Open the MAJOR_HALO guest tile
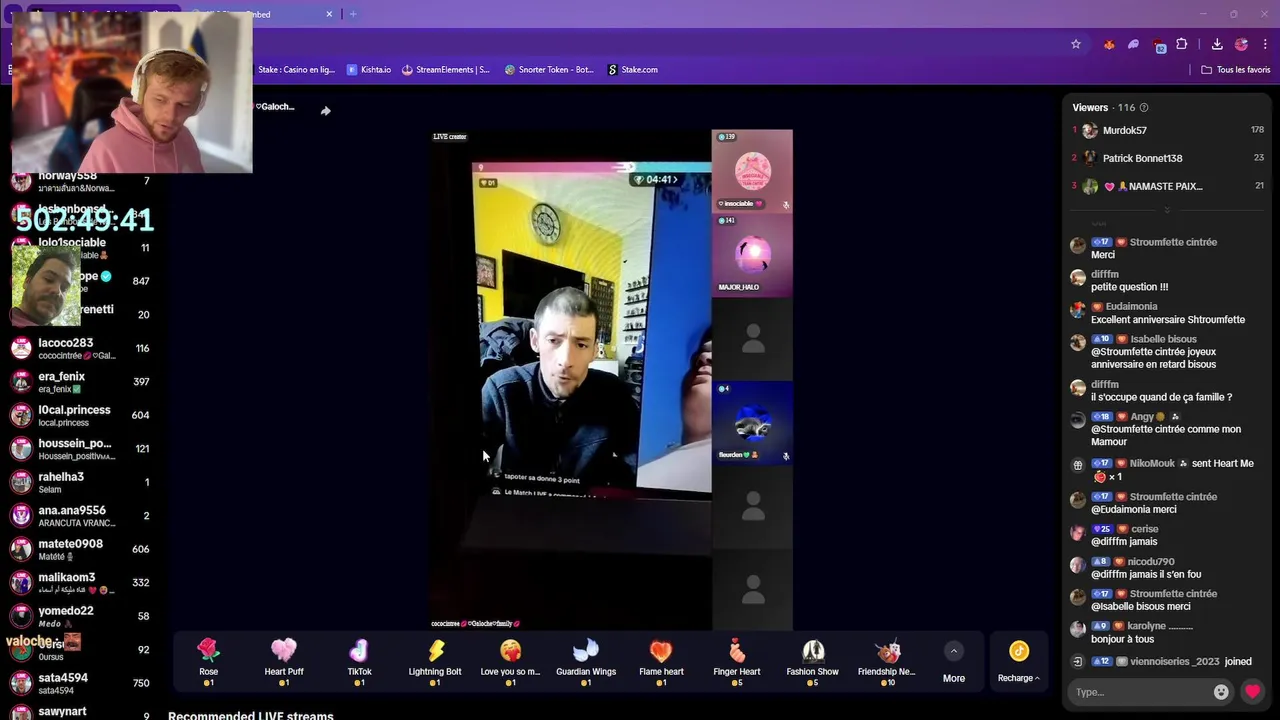The width and height of the screenshot is (1280, 720). pyautogui.click(x=752, y=255)
